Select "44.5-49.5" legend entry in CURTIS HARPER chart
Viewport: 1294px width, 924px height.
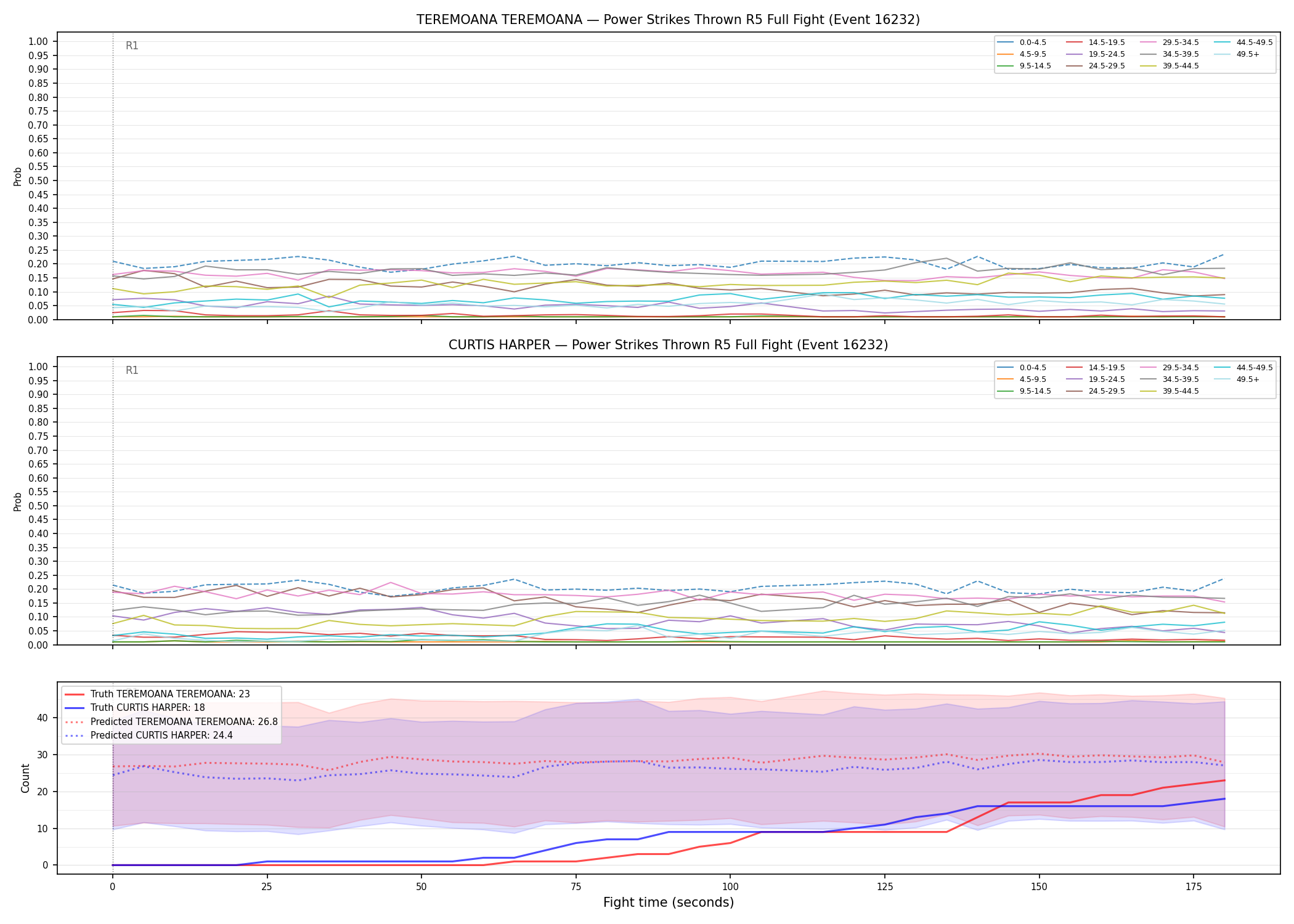(1243, 368)
